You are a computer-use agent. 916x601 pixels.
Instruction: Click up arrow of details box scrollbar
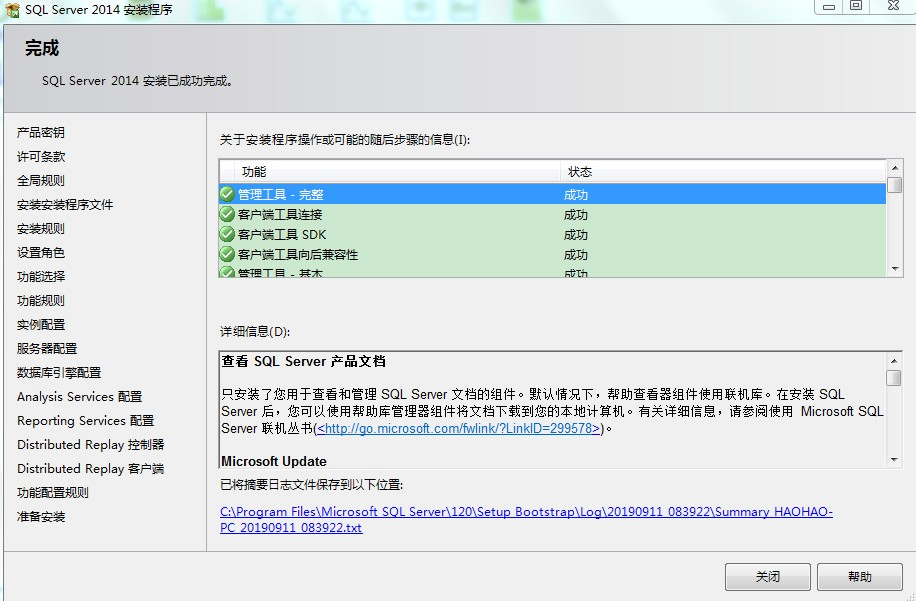pos(894,361)
